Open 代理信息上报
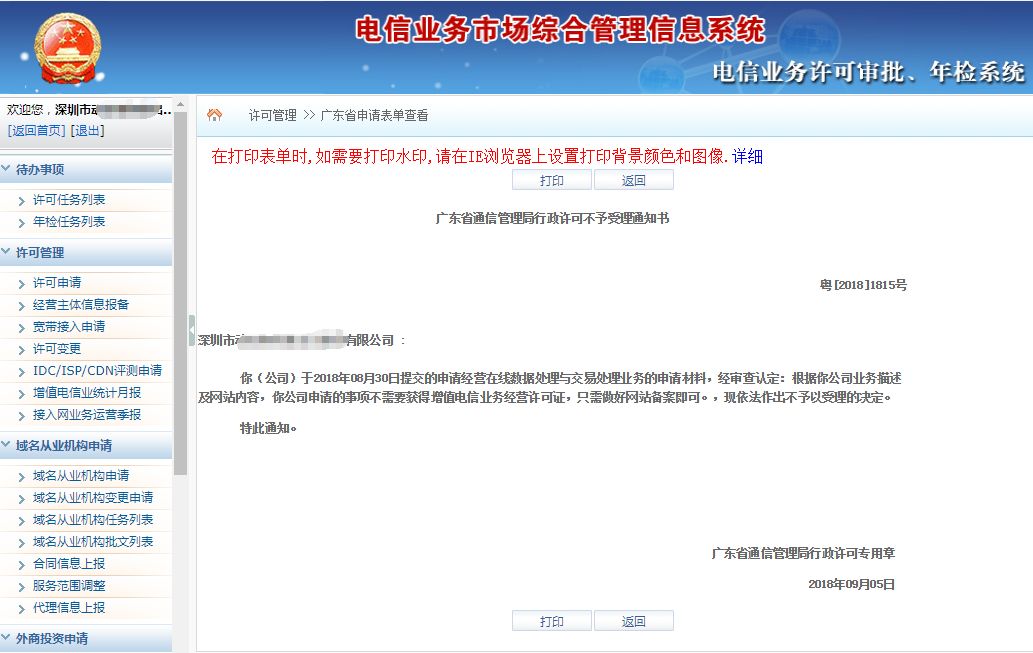The height and width of the screenshot is (653, 1033). [69, 608]
